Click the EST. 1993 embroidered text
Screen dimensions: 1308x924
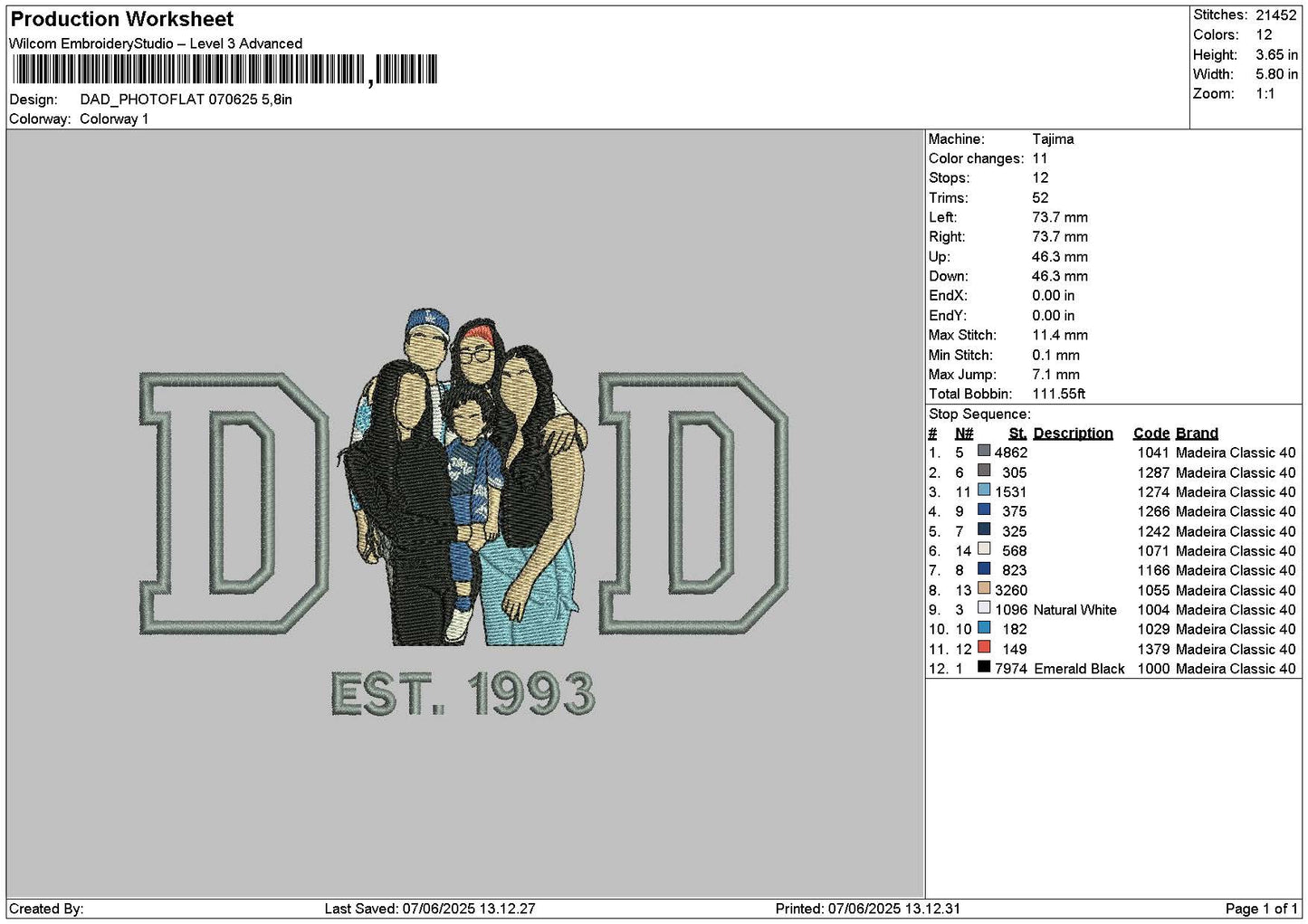pyautogui.click(x=463, y=694)
